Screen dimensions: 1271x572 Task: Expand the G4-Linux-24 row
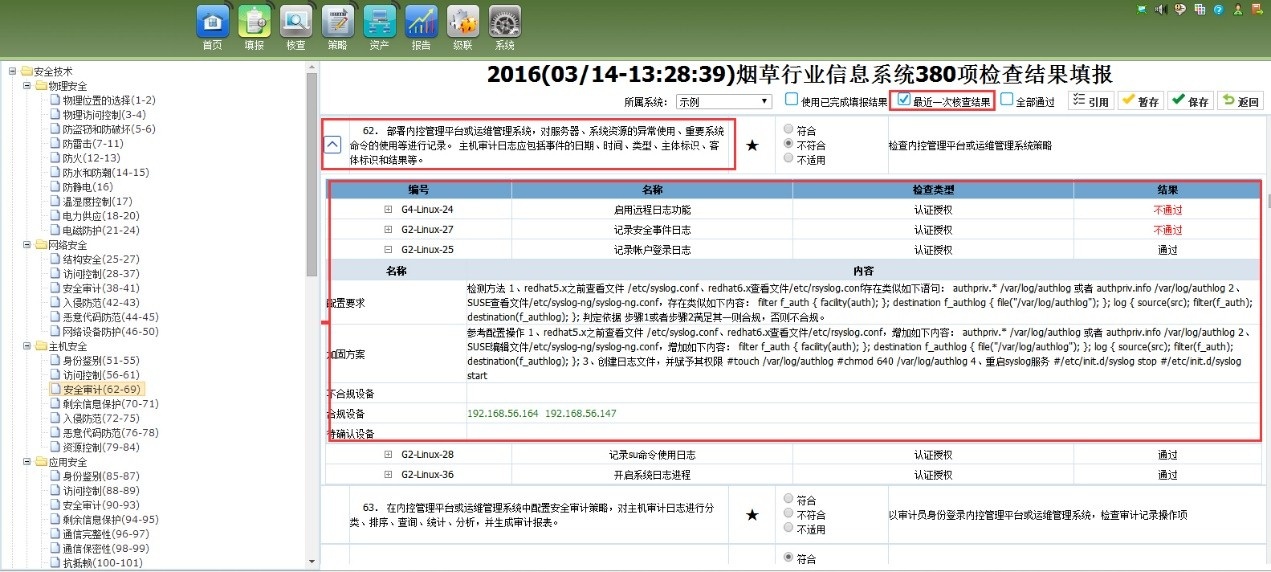point(388,209)
